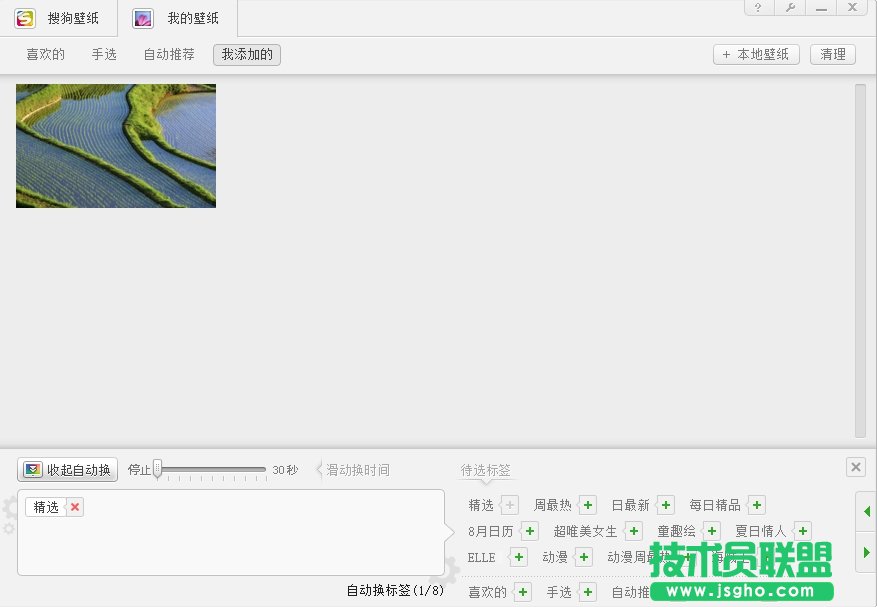Add the 周最热 tag via its green plus icon
The width and height of the screenshot is (877, 607).
tap(587, 505)
